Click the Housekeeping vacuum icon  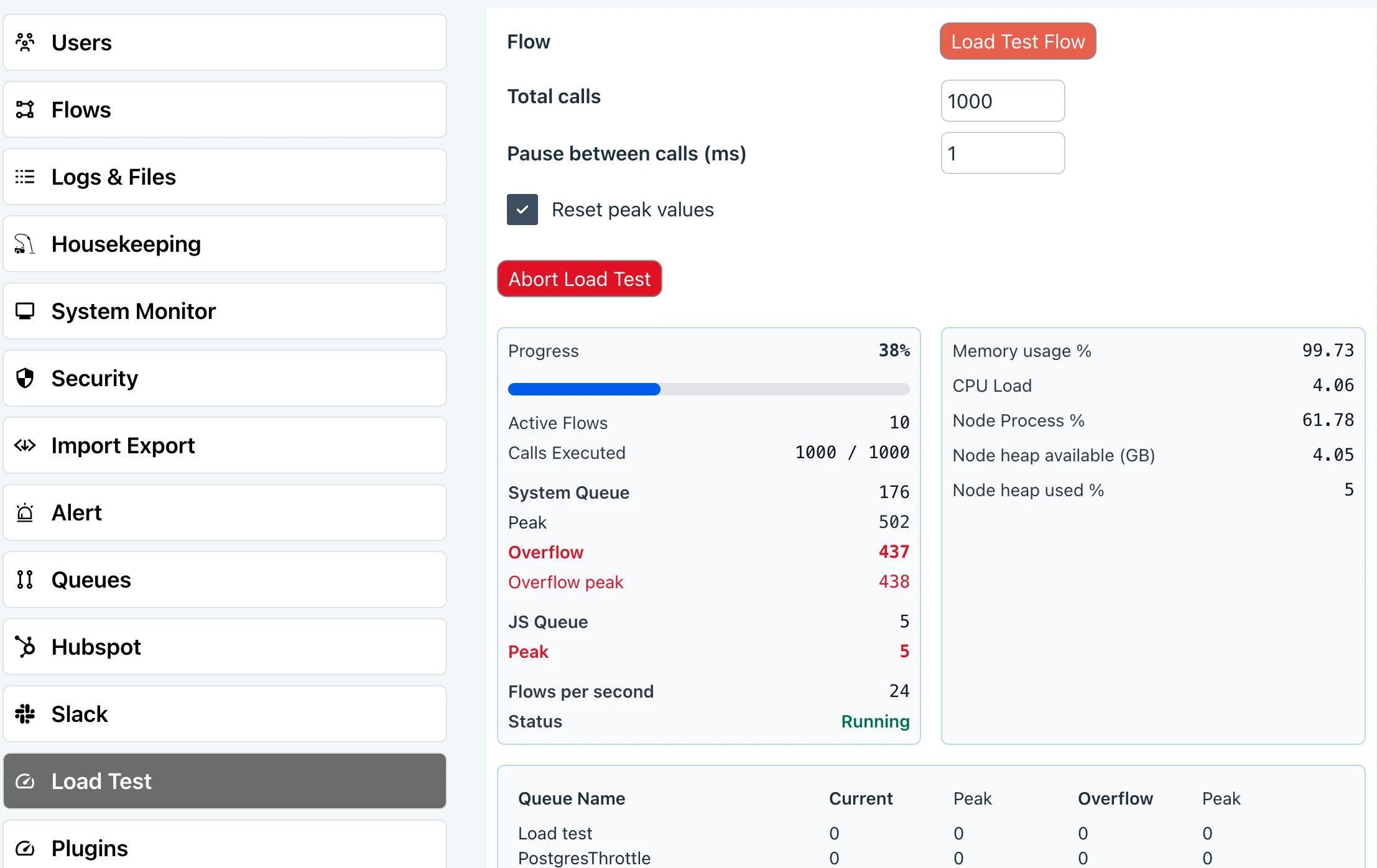point(25,244)
